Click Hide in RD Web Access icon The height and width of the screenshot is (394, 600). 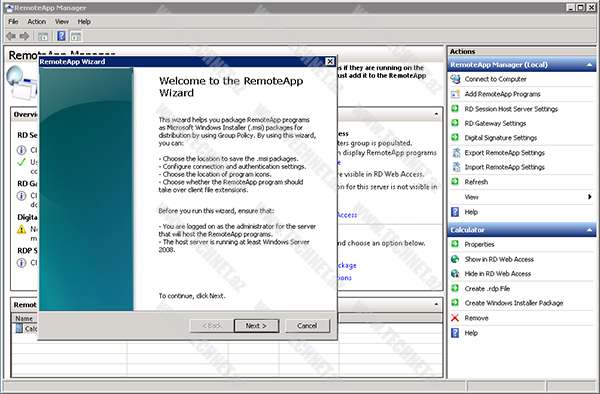pyautogui.click(x=455, y=274)
